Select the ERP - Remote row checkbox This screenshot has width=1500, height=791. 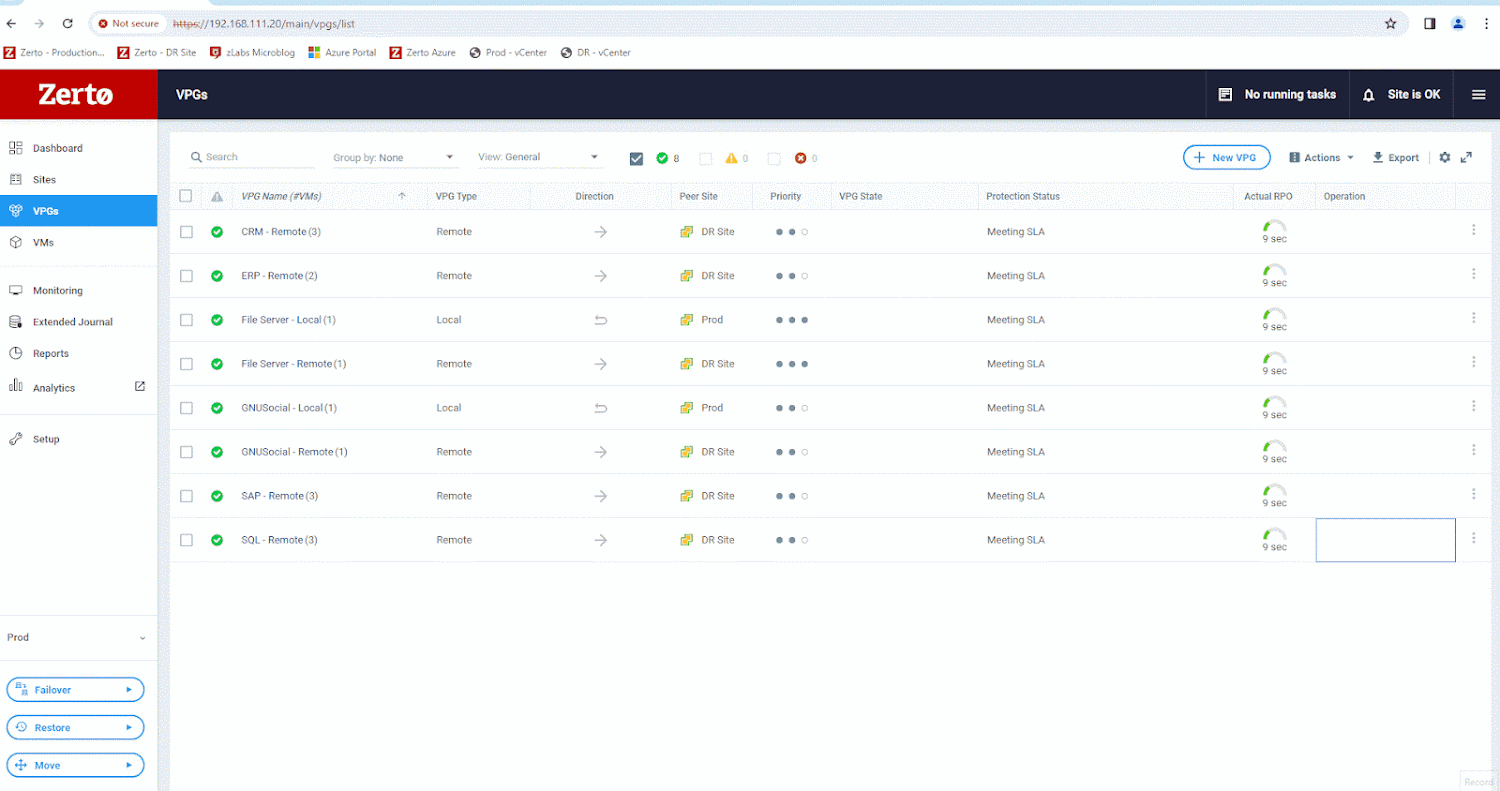click(x=186, y=276)
